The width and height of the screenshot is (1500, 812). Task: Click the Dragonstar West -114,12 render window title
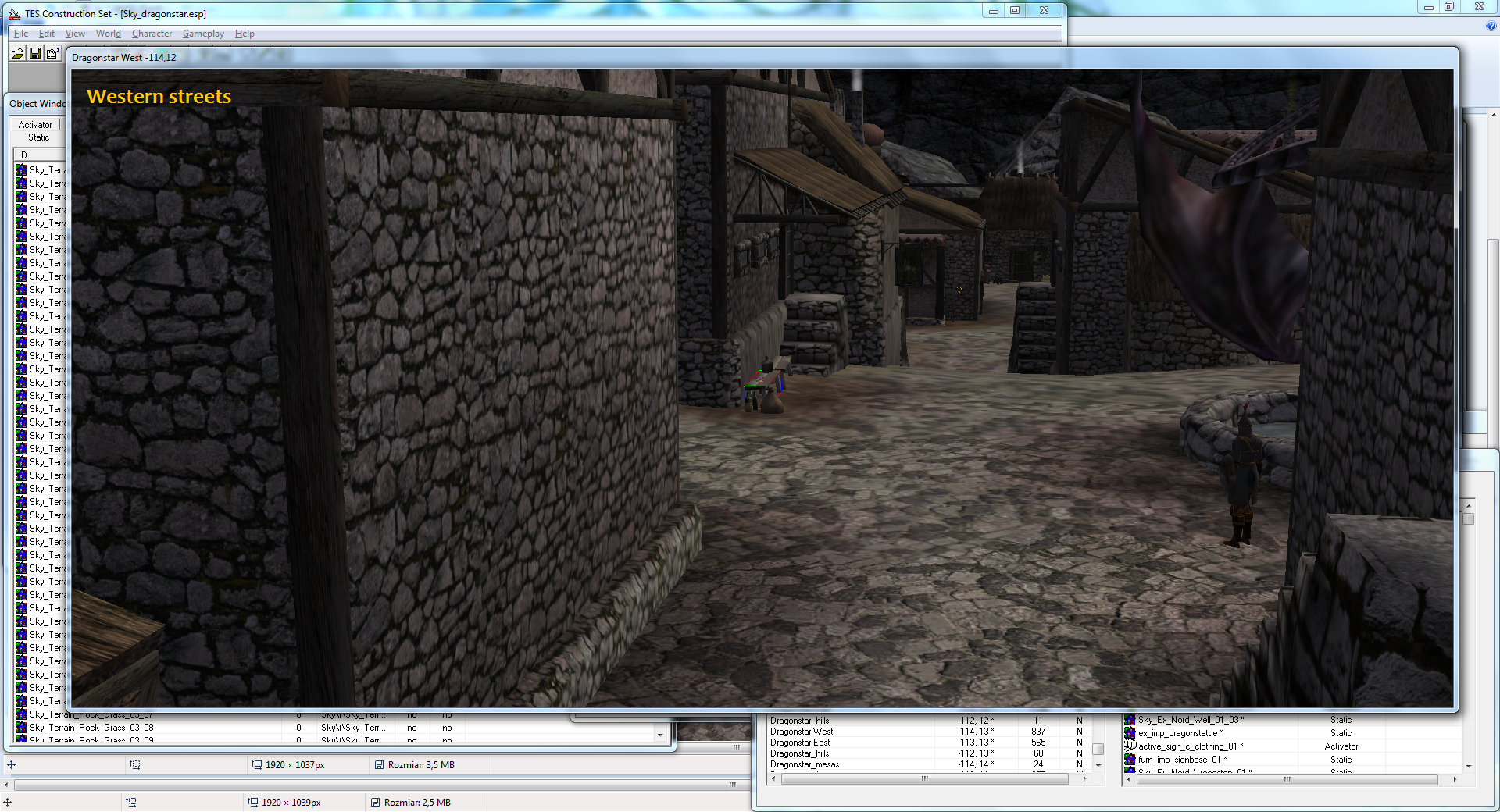coord(124,58)
